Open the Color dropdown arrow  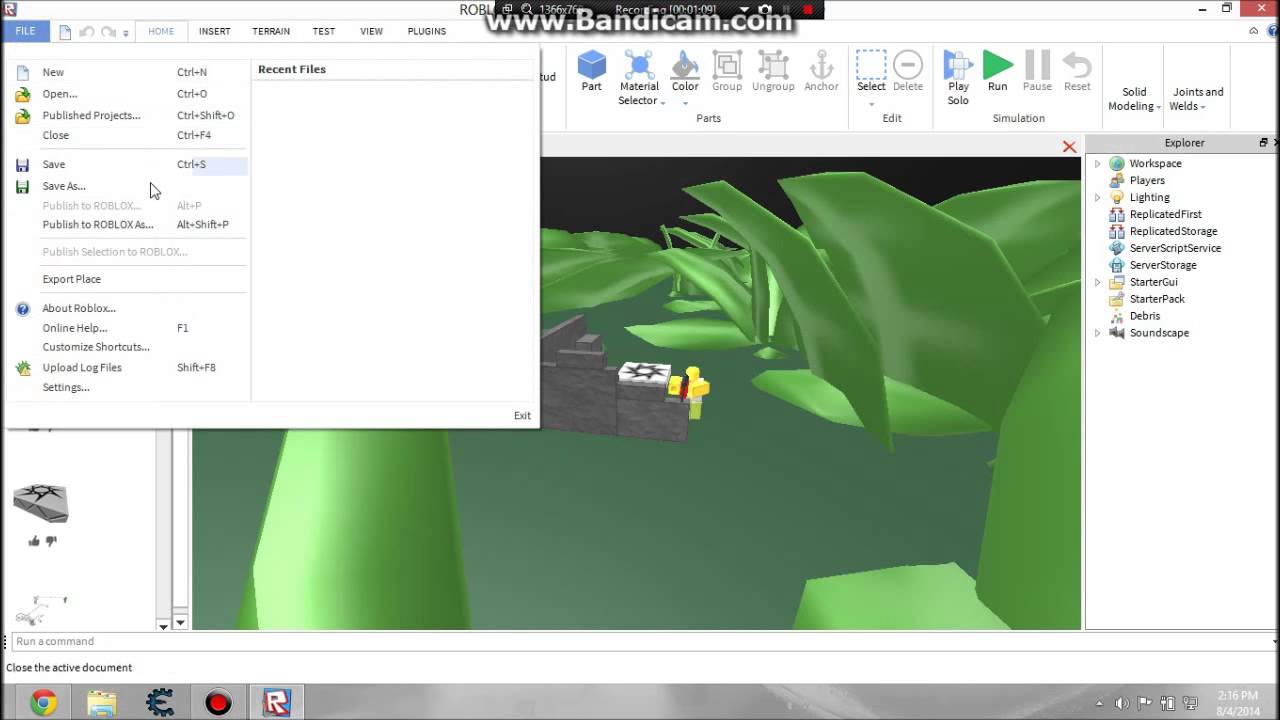pos(685,101)
